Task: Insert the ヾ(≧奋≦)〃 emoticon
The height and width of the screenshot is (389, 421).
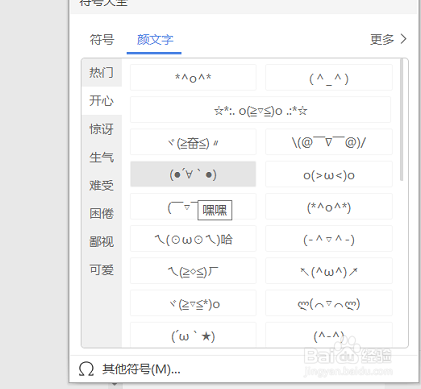Action: pyautogui.click(x=193, y=142)
